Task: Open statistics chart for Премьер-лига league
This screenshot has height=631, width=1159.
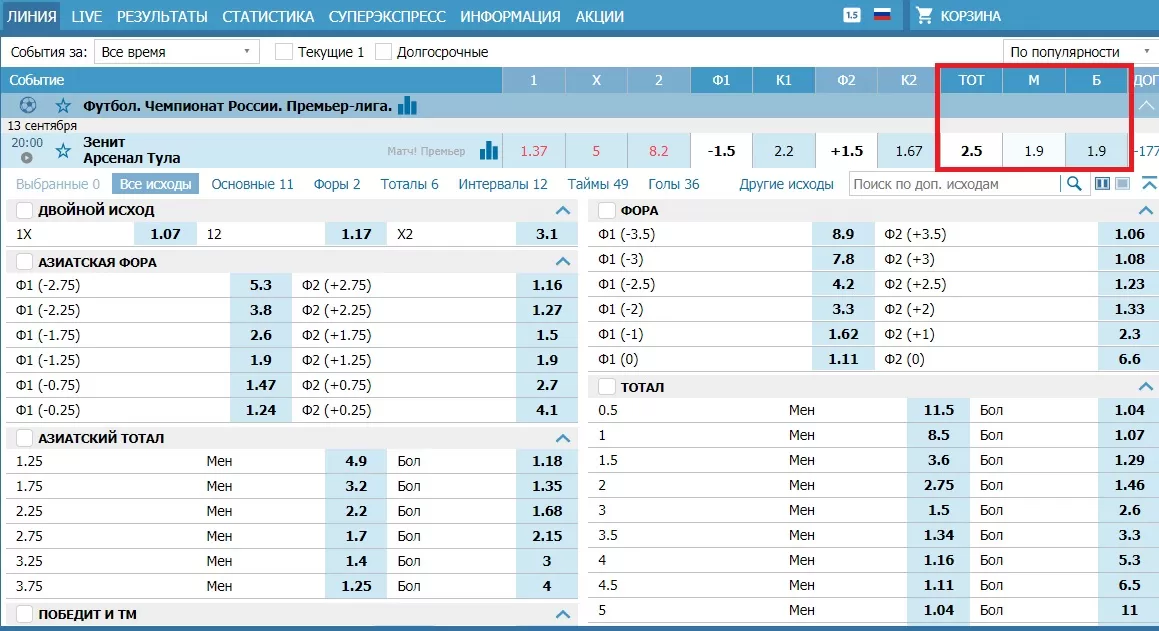Action: click(407, 106)
